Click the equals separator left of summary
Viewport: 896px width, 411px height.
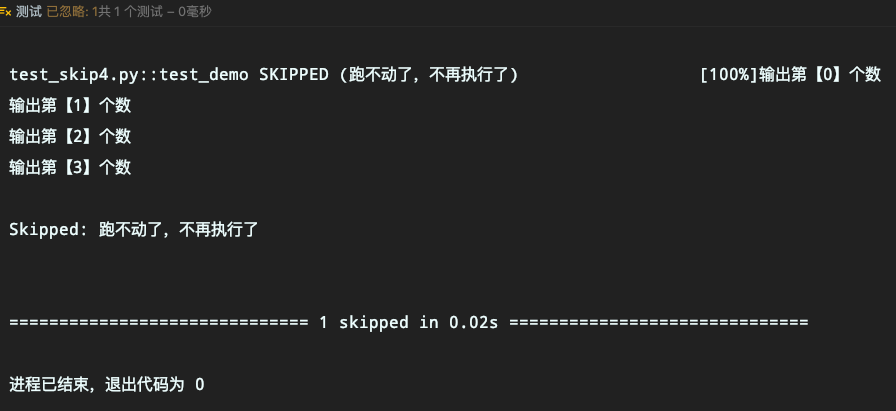[159, 322]
